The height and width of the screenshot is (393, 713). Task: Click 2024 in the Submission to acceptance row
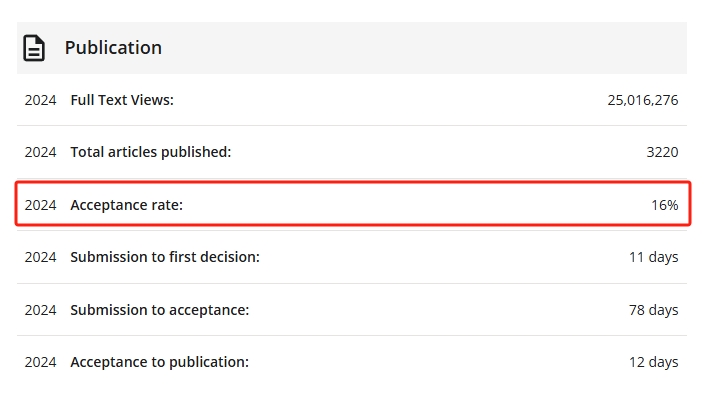click(40, 310)
